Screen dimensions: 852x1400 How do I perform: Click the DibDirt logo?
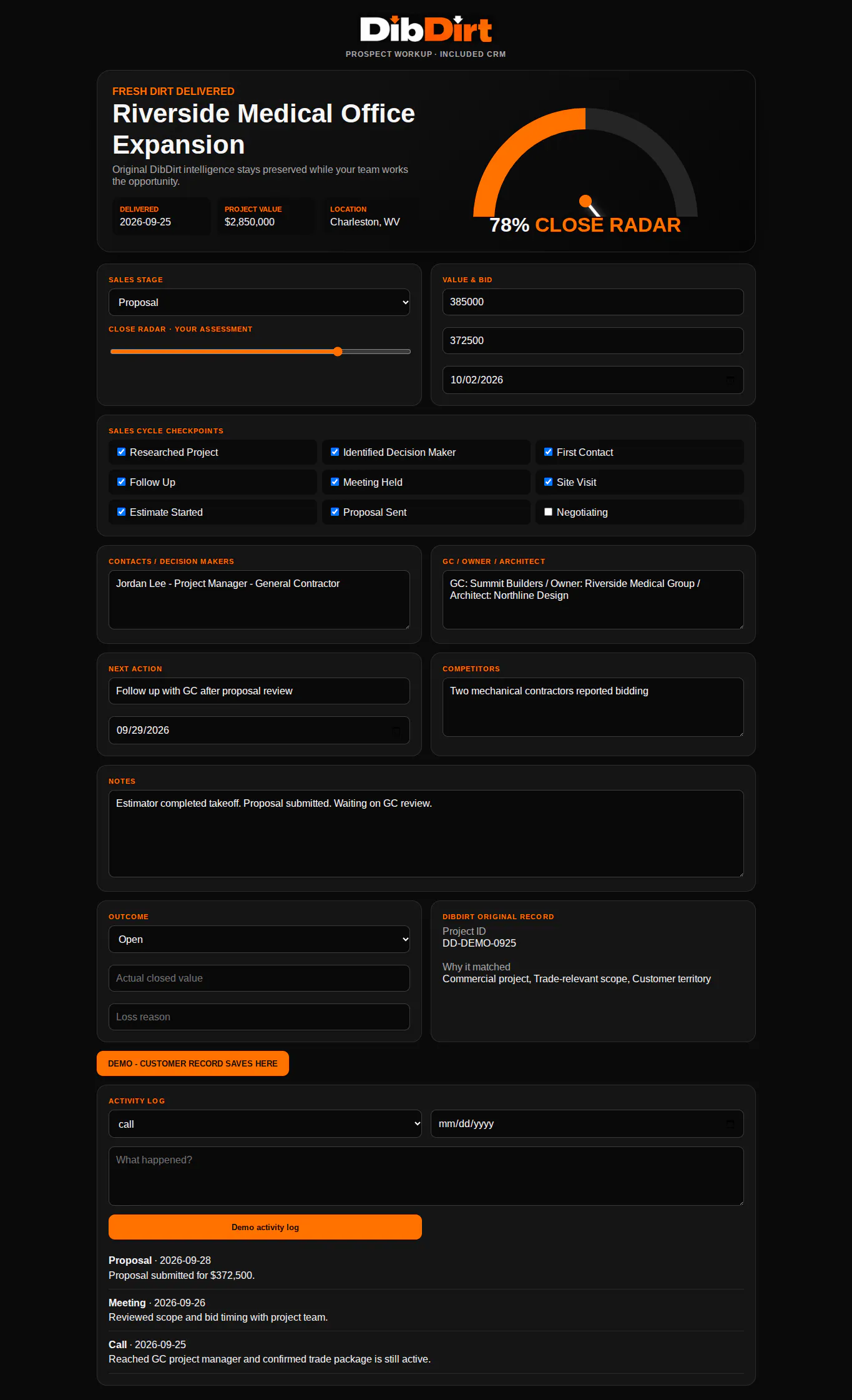(x=426, y=29)
